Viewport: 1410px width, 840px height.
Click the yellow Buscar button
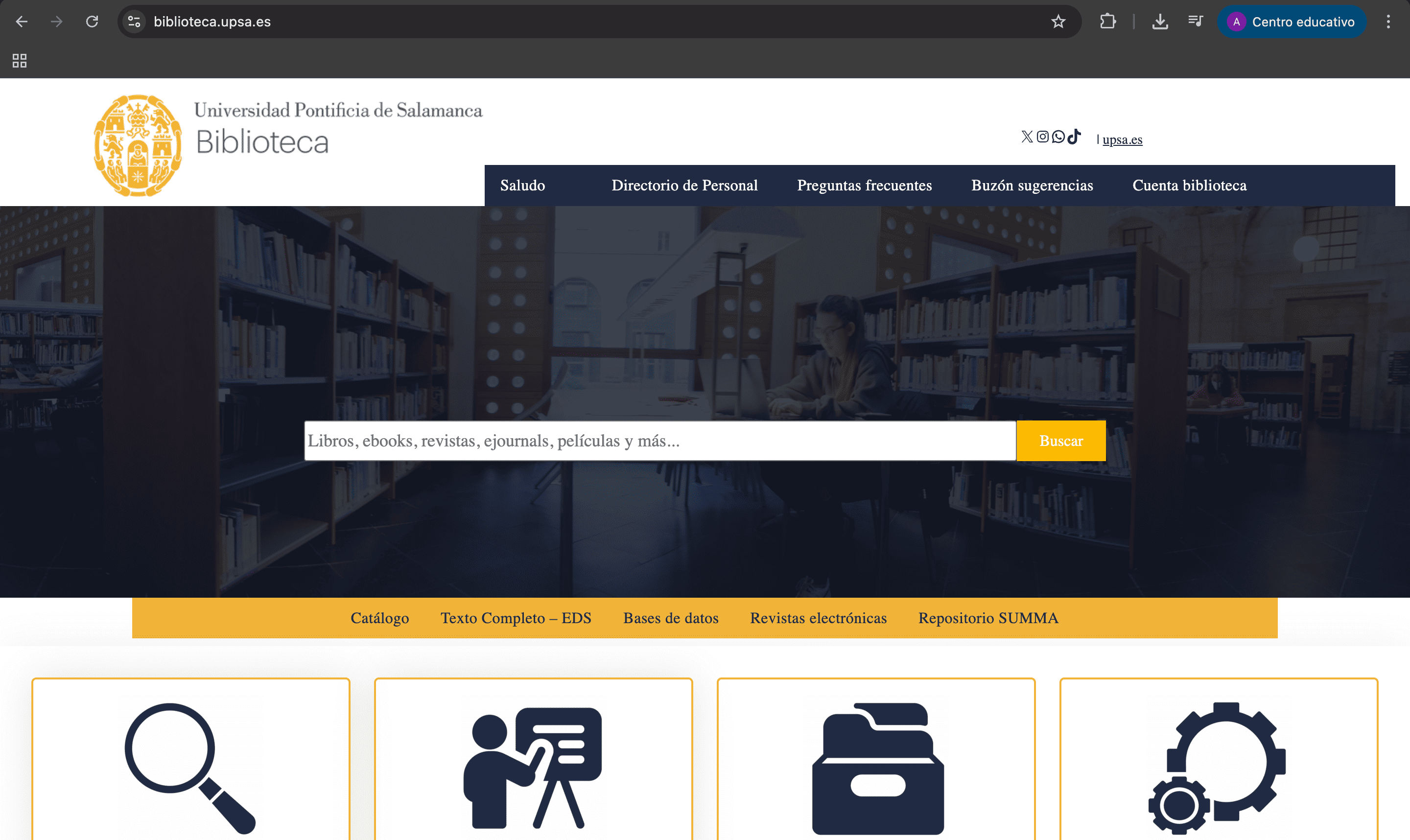[x=1061, y=441]
